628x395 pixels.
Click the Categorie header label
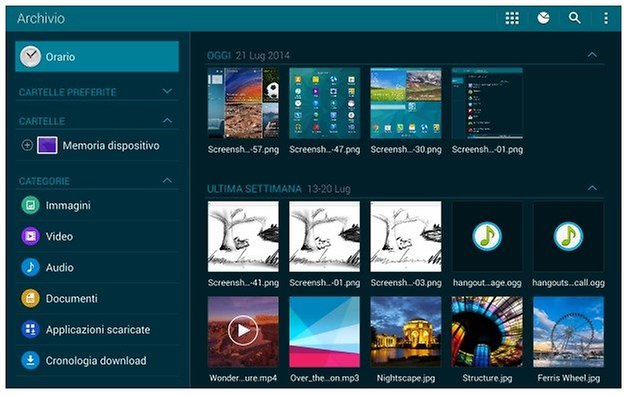(x=44, y=181)
